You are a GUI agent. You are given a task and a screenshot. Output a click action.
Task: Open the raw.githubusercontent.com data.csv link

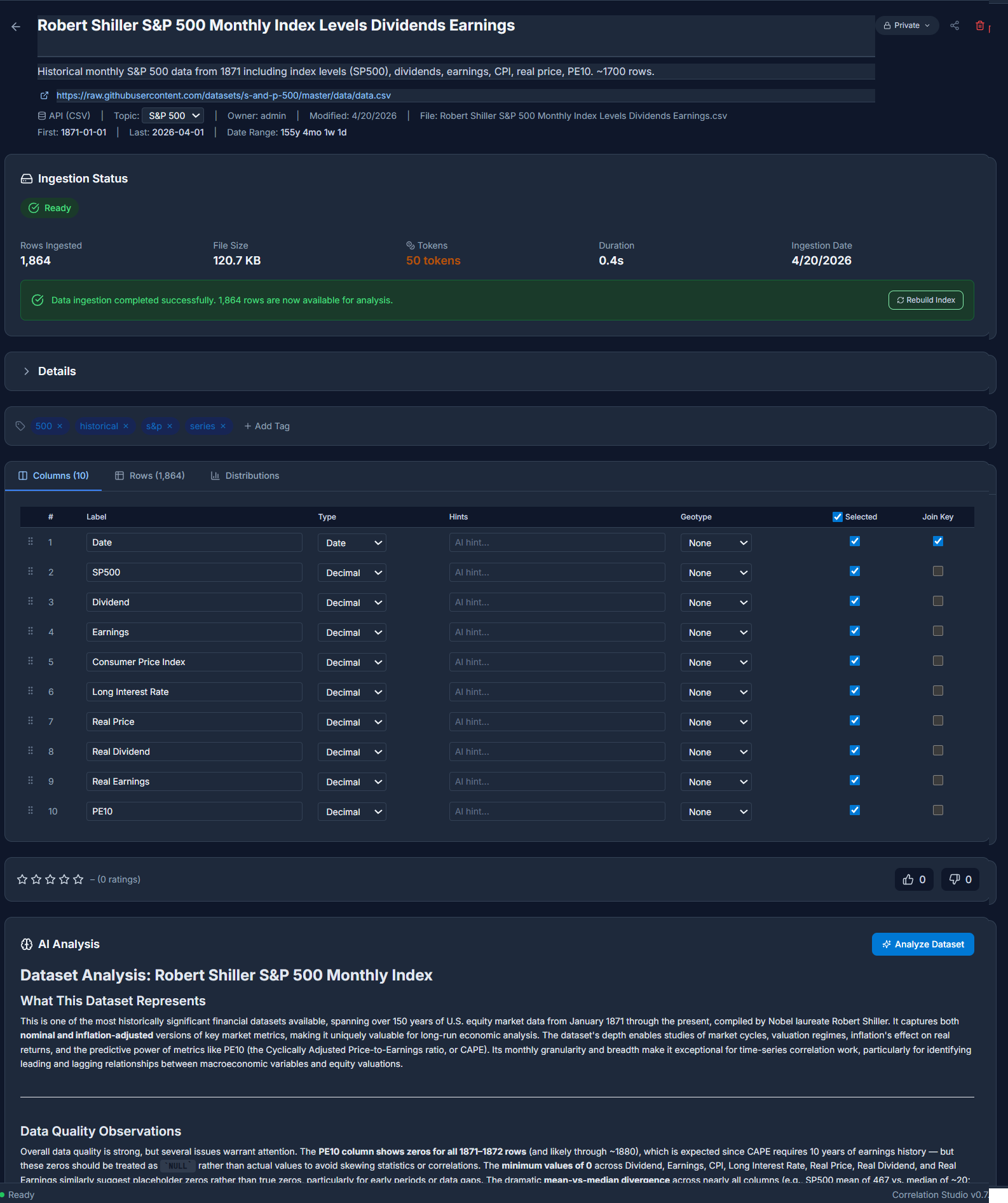pyautogui.click(x=224, y=95)
